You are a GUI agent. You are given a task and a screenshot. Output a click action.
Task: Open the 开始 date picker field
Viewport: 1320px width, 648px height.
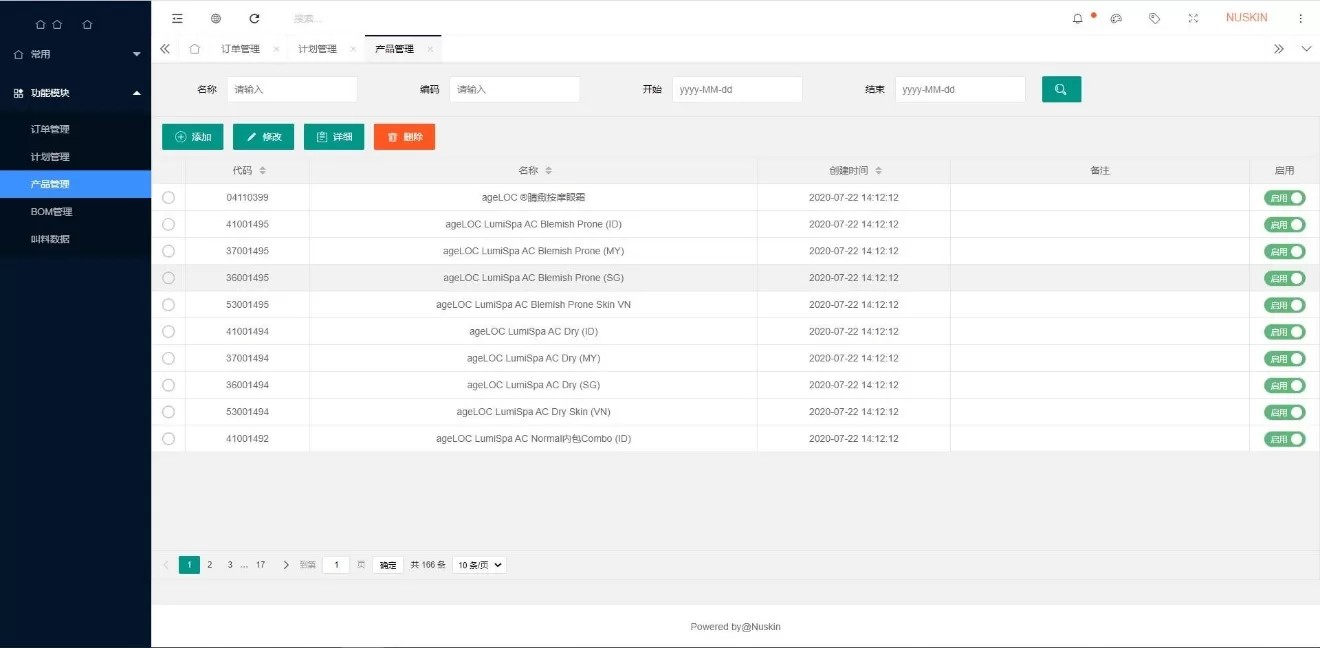coord(737,89)
